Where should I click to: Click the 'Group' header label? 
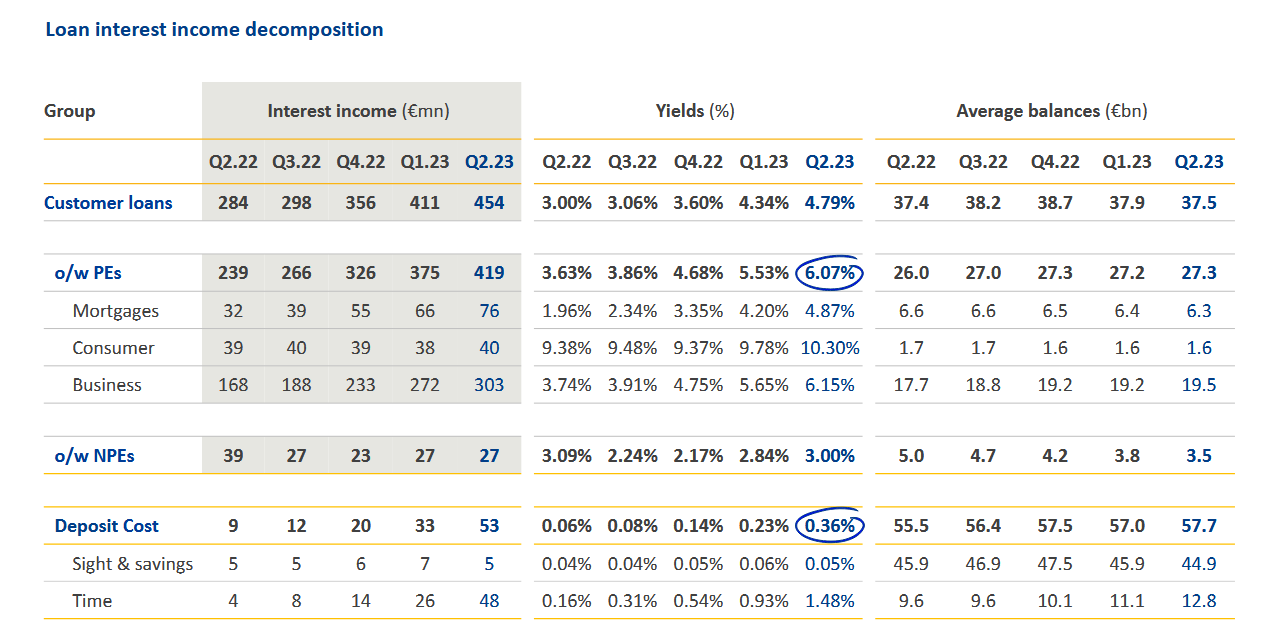coord(70,111)
